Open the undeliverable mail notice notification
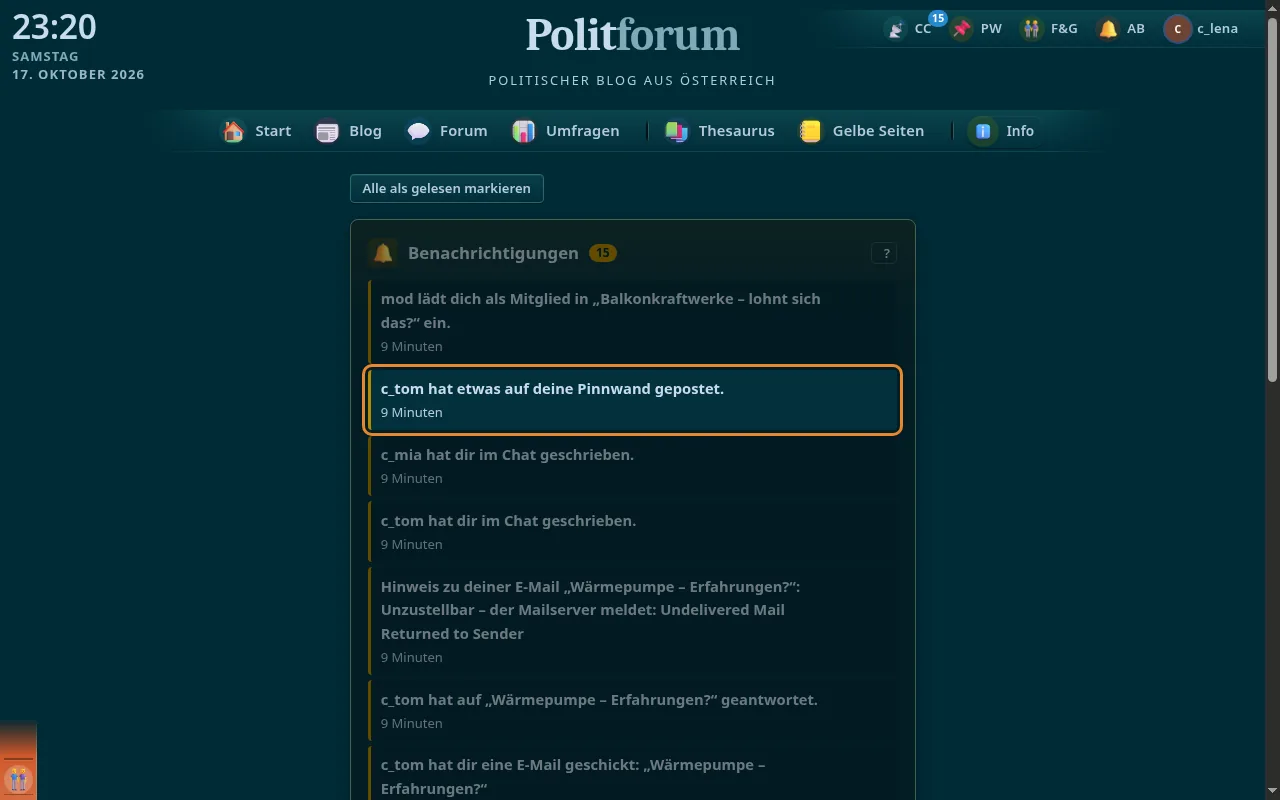This screenshot has height=800, width=1280. (x=633, y=621)
